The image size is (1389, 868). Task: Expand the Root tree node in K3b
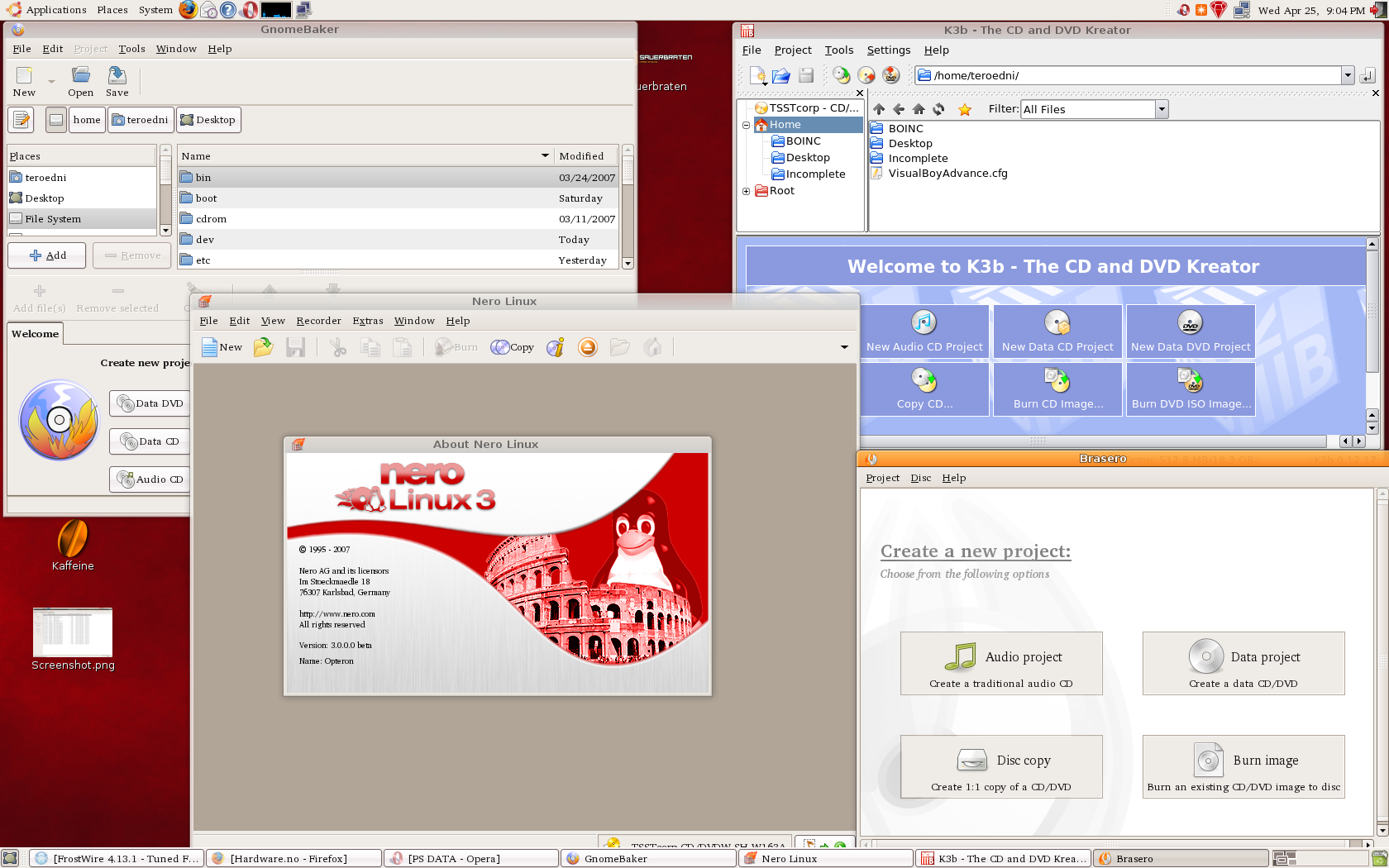[746, 192]
